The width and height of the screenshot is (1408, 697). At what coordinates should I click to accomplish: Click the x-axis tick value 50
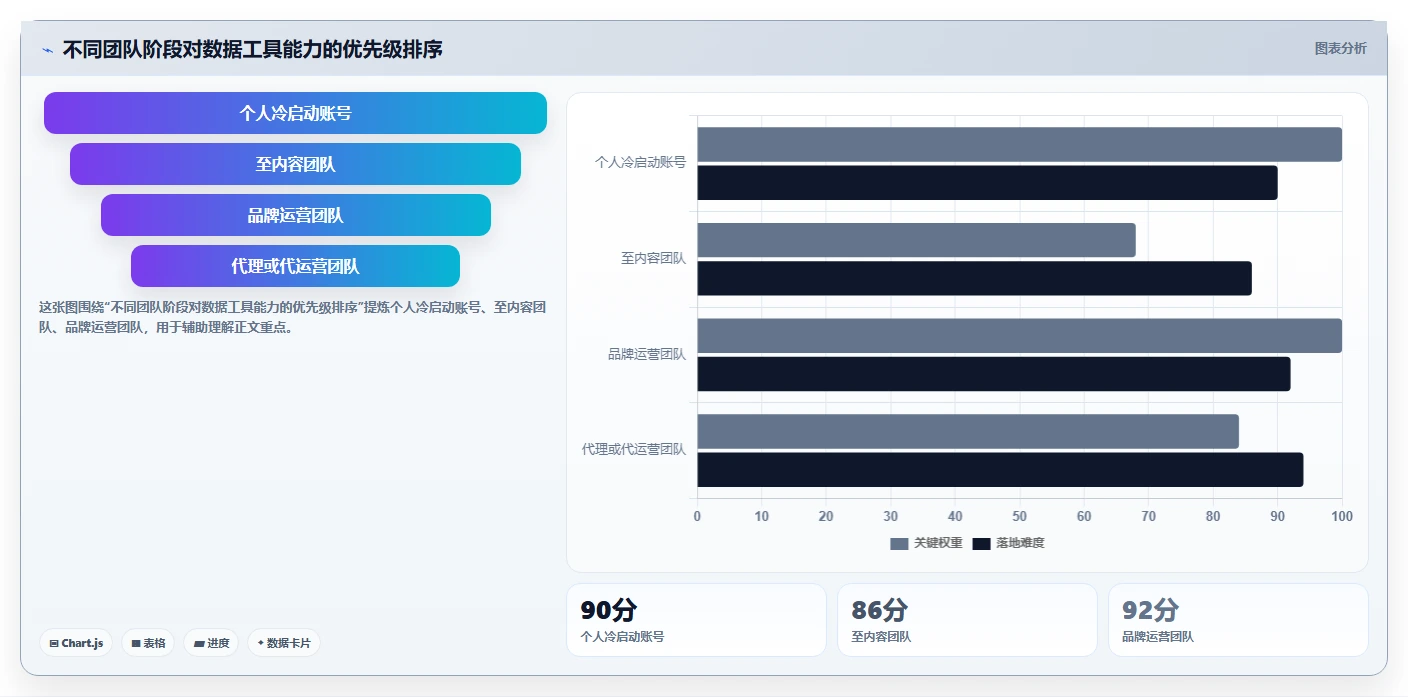(x=1019, y=516)
